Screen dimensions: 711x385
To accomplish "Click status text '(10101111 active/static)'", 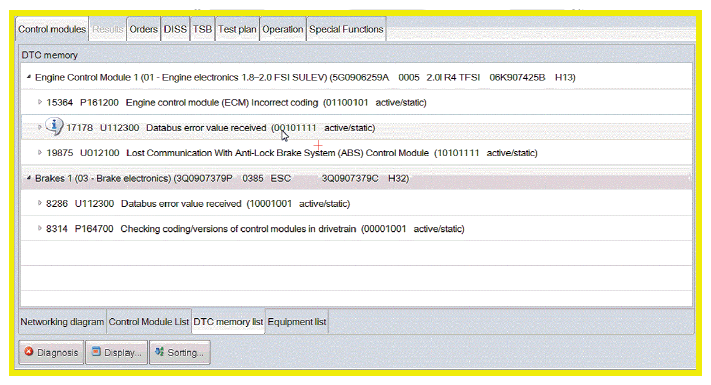I will 486,153.
